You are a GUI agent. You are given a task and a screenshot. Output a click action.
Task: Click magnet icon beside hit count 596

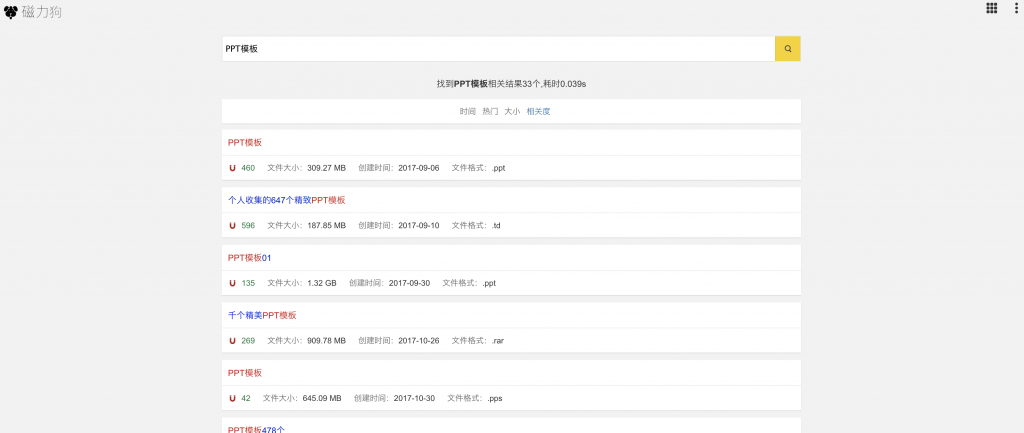232,226
